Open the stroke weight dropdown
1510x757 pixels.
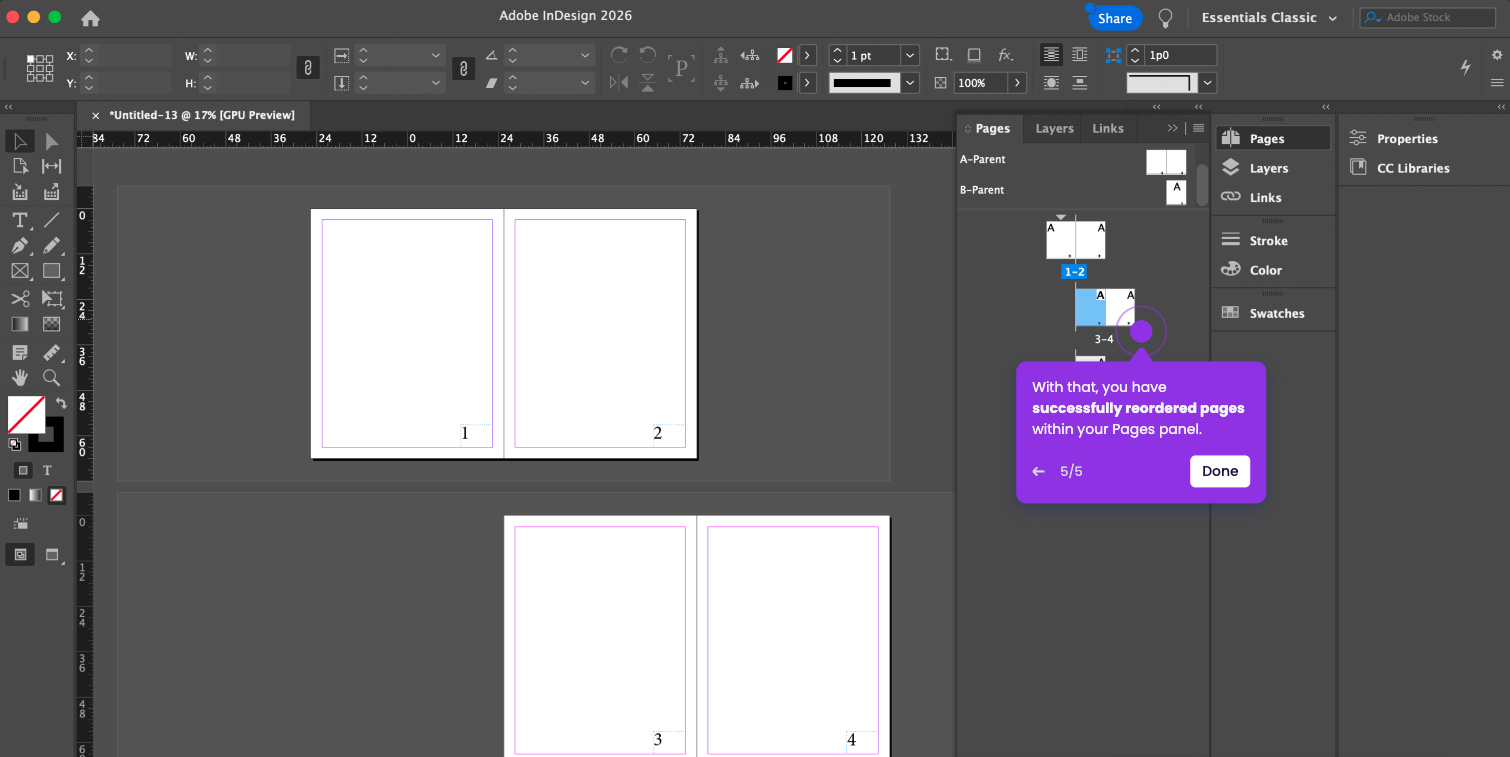[x=909, y=56]
